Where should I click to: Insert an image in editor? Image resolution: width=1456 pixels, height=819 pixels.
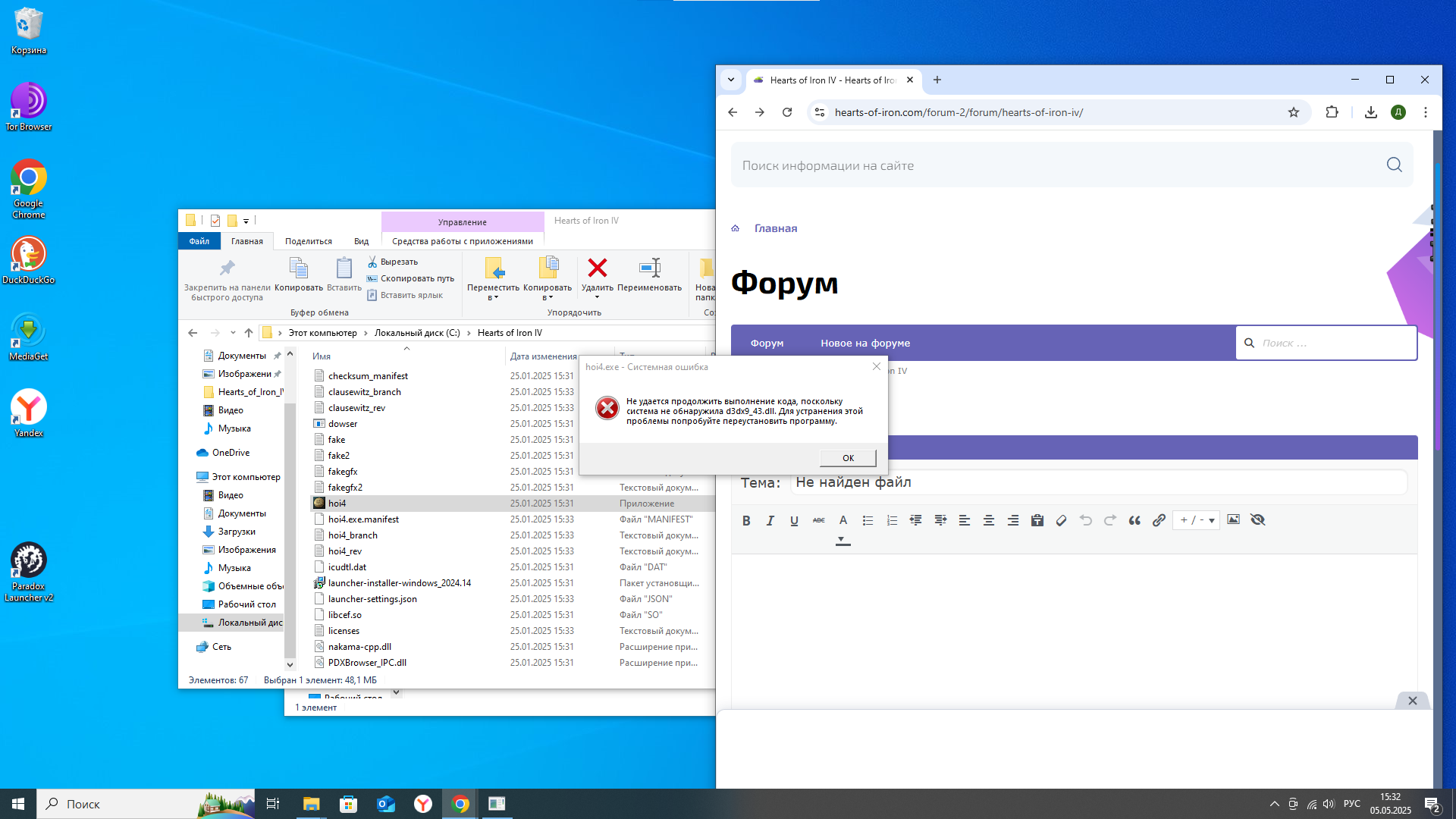point(1234,519)
